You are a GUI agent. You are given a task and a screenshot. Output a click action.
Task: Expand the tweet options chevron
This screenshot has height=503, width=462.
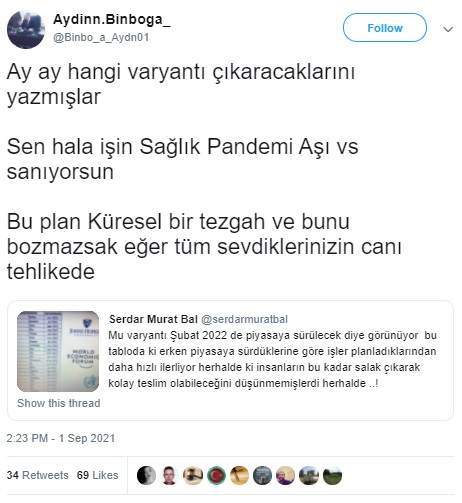point(448,29)
